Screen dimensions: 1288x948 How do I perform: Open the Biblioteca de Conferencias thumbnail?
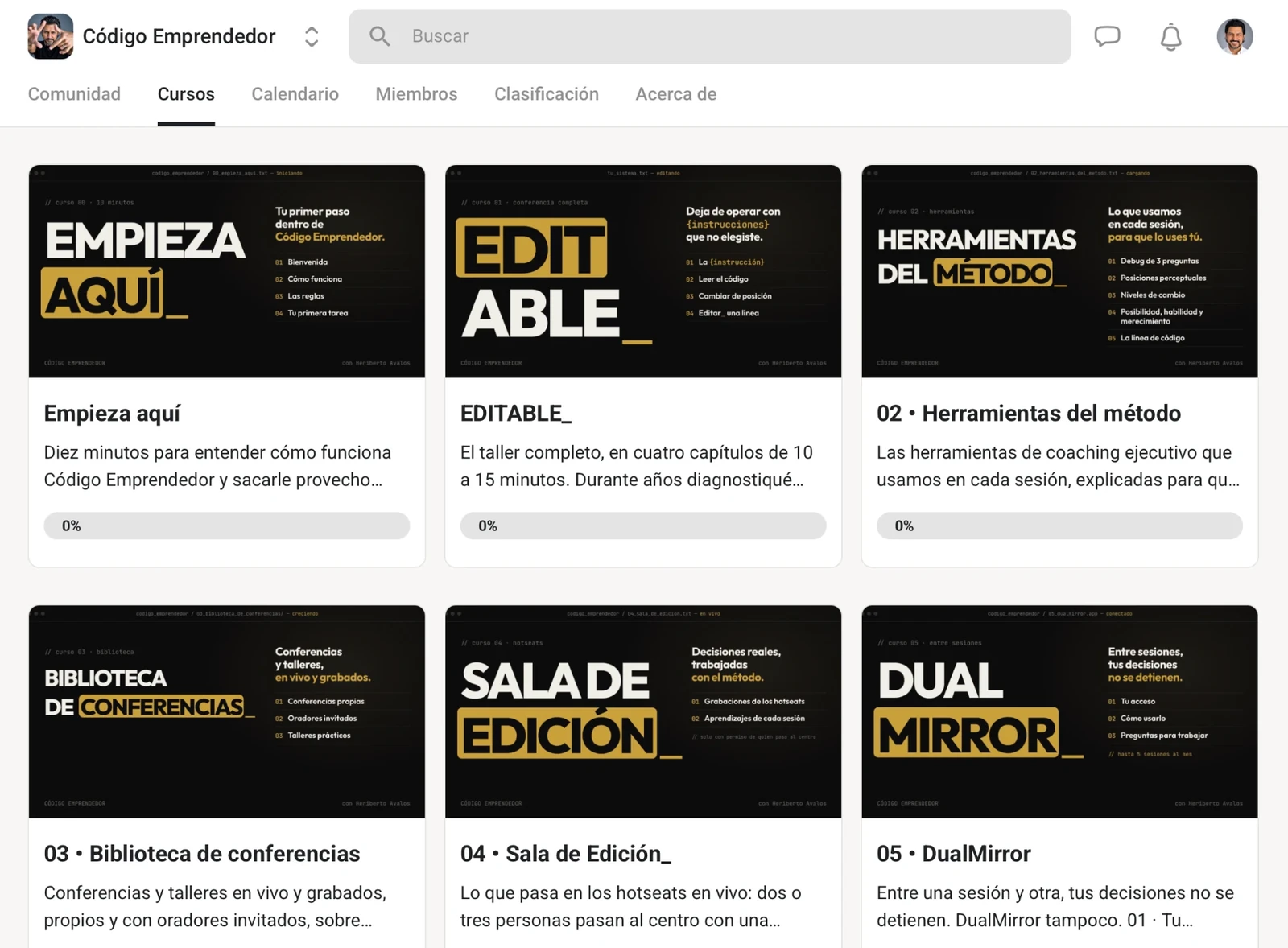(227, 711)
